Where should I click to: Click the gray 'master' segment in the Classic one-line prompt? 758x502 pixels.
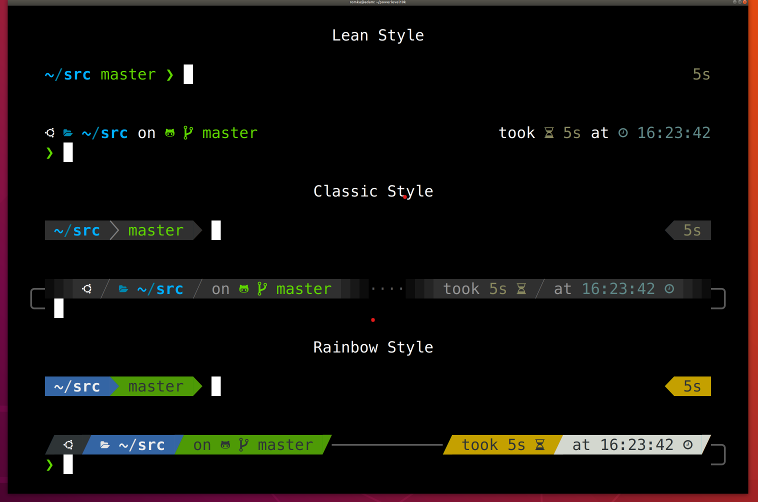(x=156, y=230)
